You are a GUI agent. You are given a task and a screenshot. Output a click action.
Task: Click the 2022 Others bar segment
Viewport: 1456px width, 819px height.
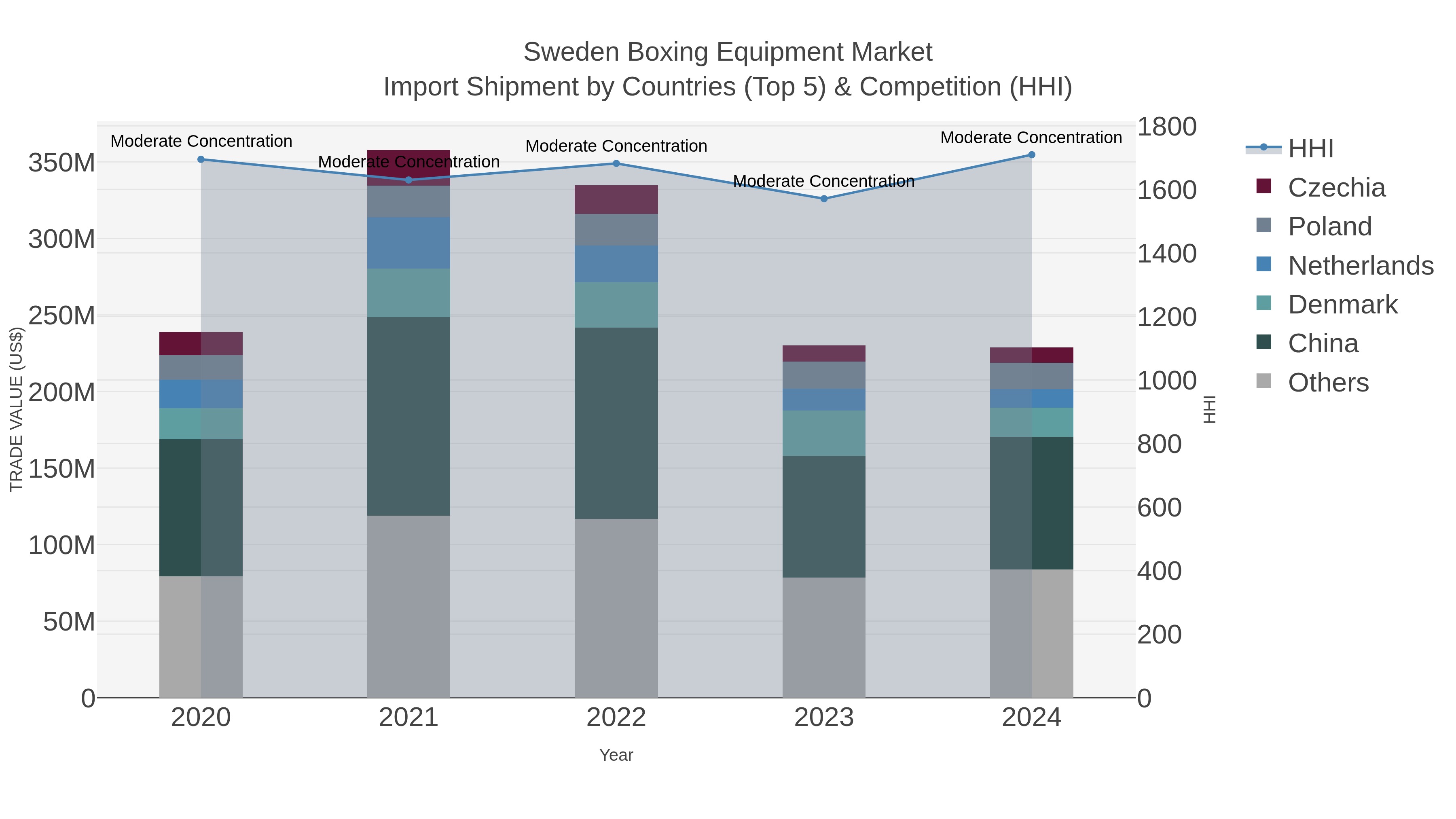pos(616,608)
